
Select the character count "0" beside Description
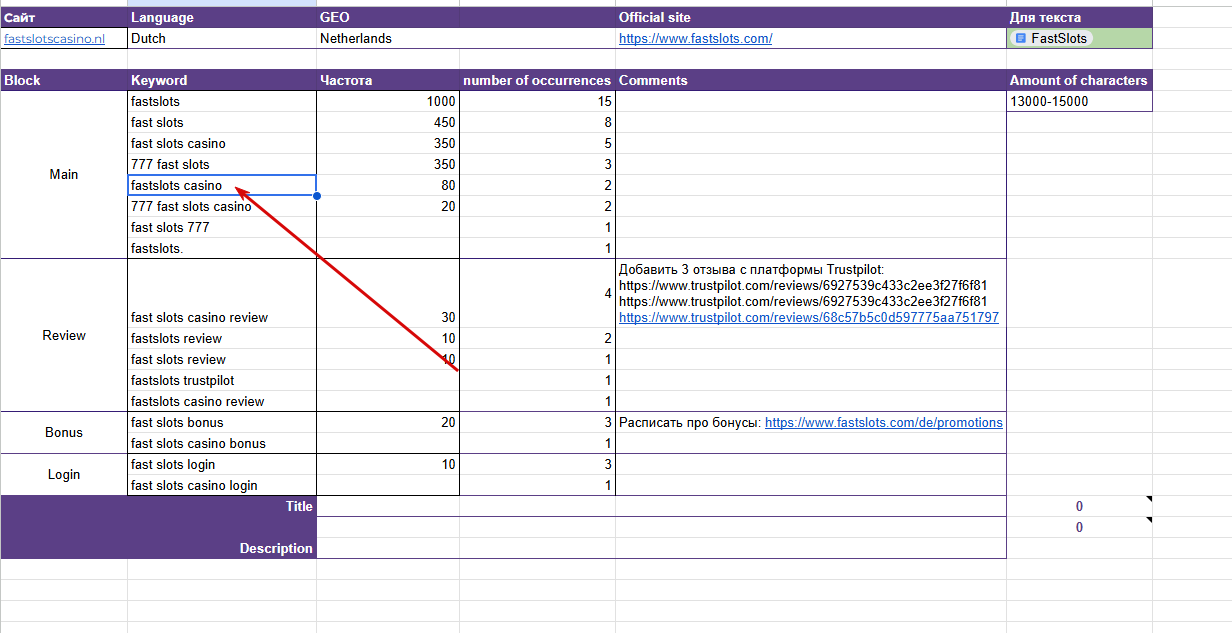(x=1079, y=527)
